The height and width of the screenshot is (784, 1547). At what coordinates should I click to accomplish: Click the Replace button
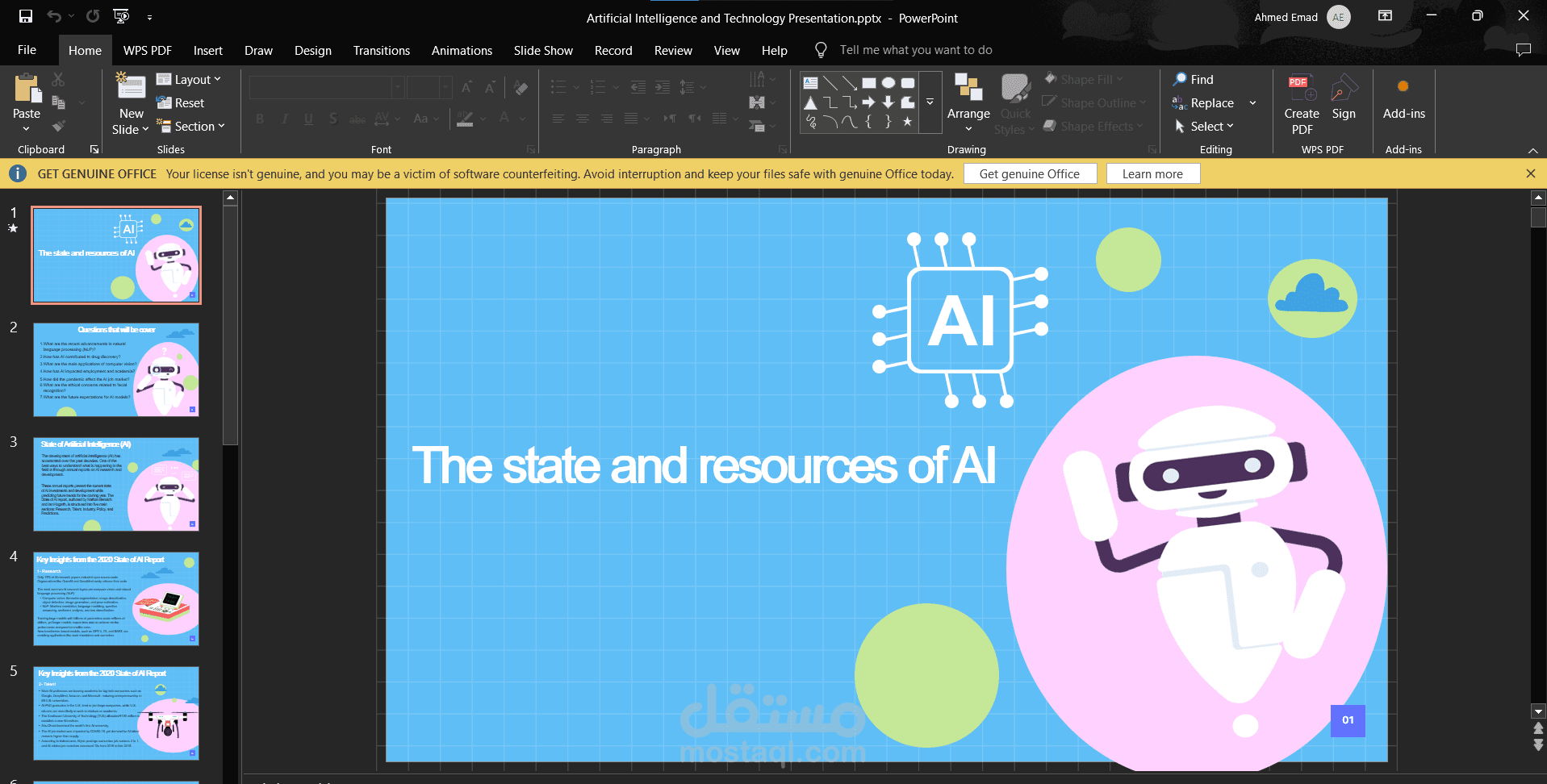[x=1203, y=102]
